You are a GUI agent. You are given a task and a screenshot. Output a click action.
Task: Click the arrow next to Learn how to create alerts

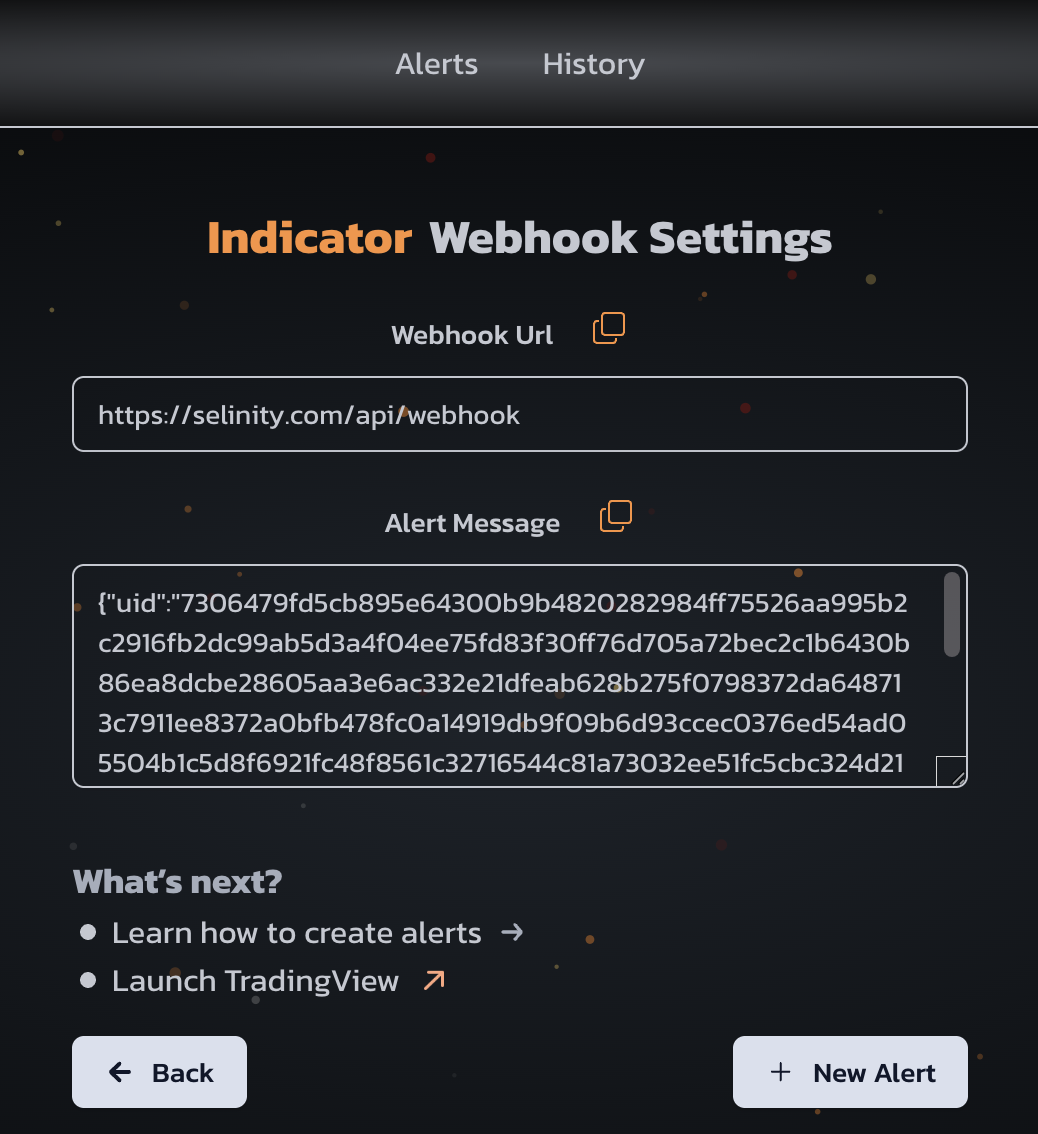[x=512, y=932]
